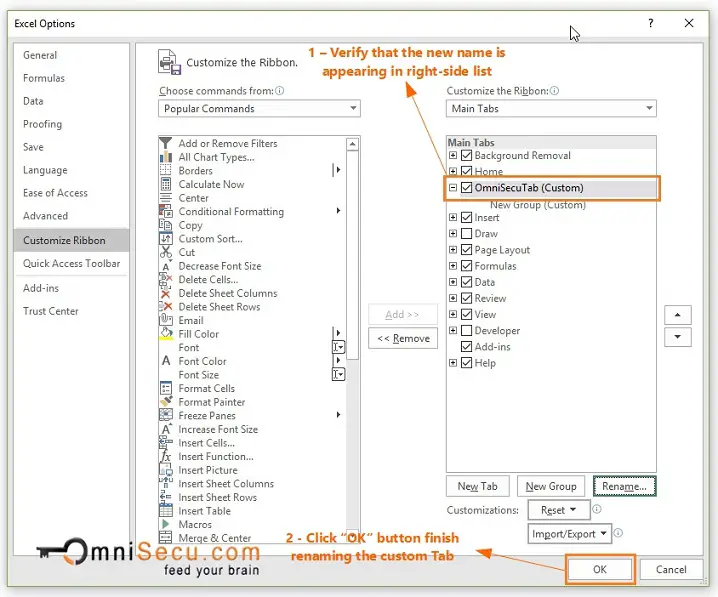Click the Delete Sheet Rows icon
The height and width of the screenshot is (597, 718).
pos(165,307)
